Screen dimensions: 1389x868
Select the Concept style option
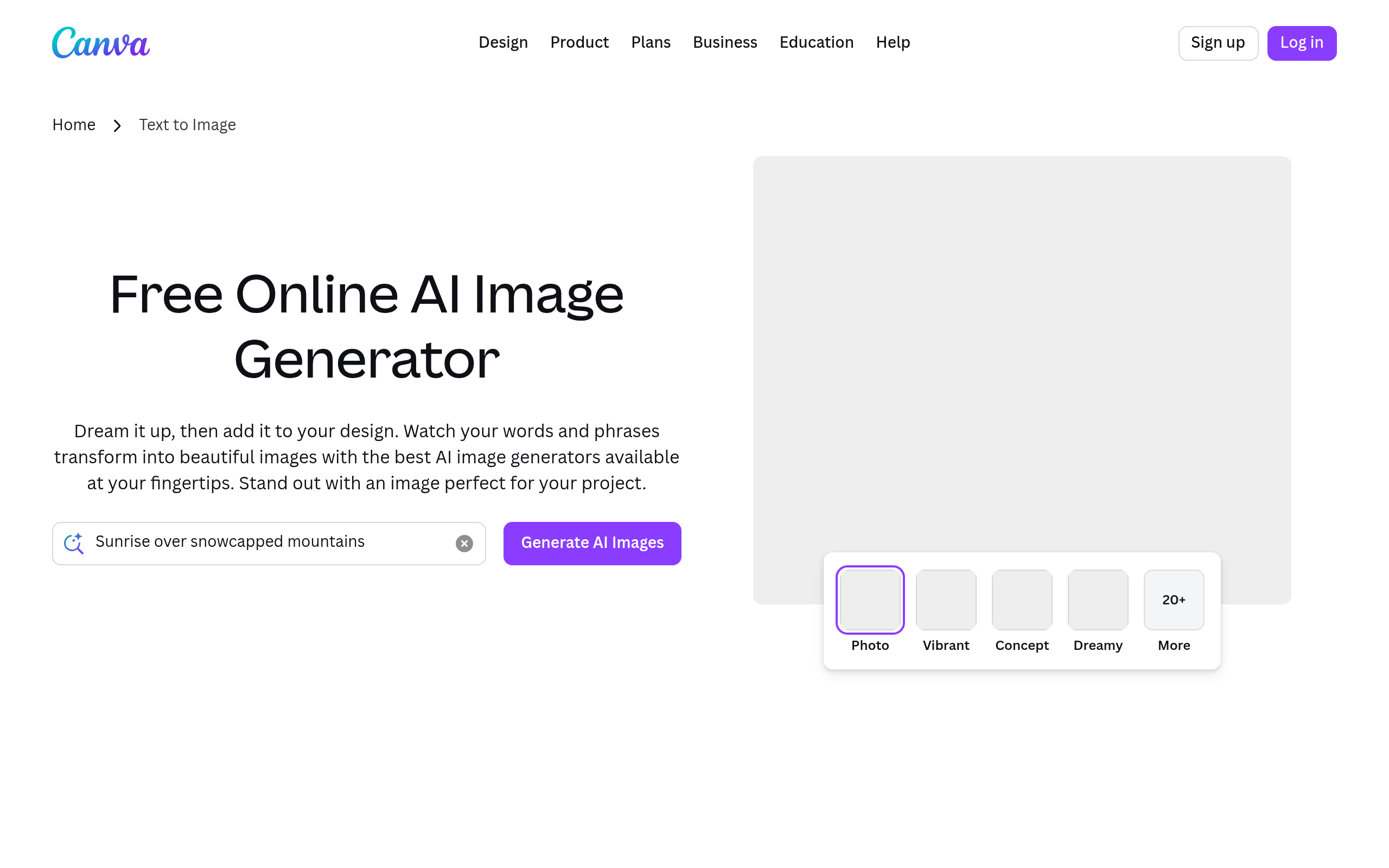pyautogui.click(x=1021, y=599)
